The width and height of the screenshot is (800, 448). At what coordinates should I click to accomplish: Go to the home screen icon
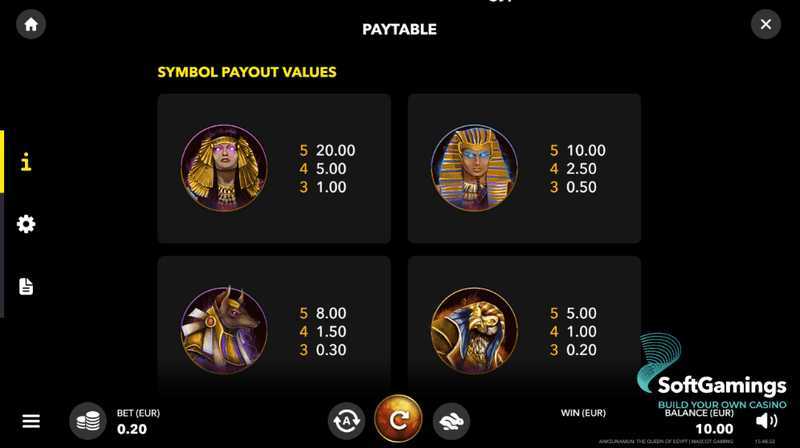31,24
